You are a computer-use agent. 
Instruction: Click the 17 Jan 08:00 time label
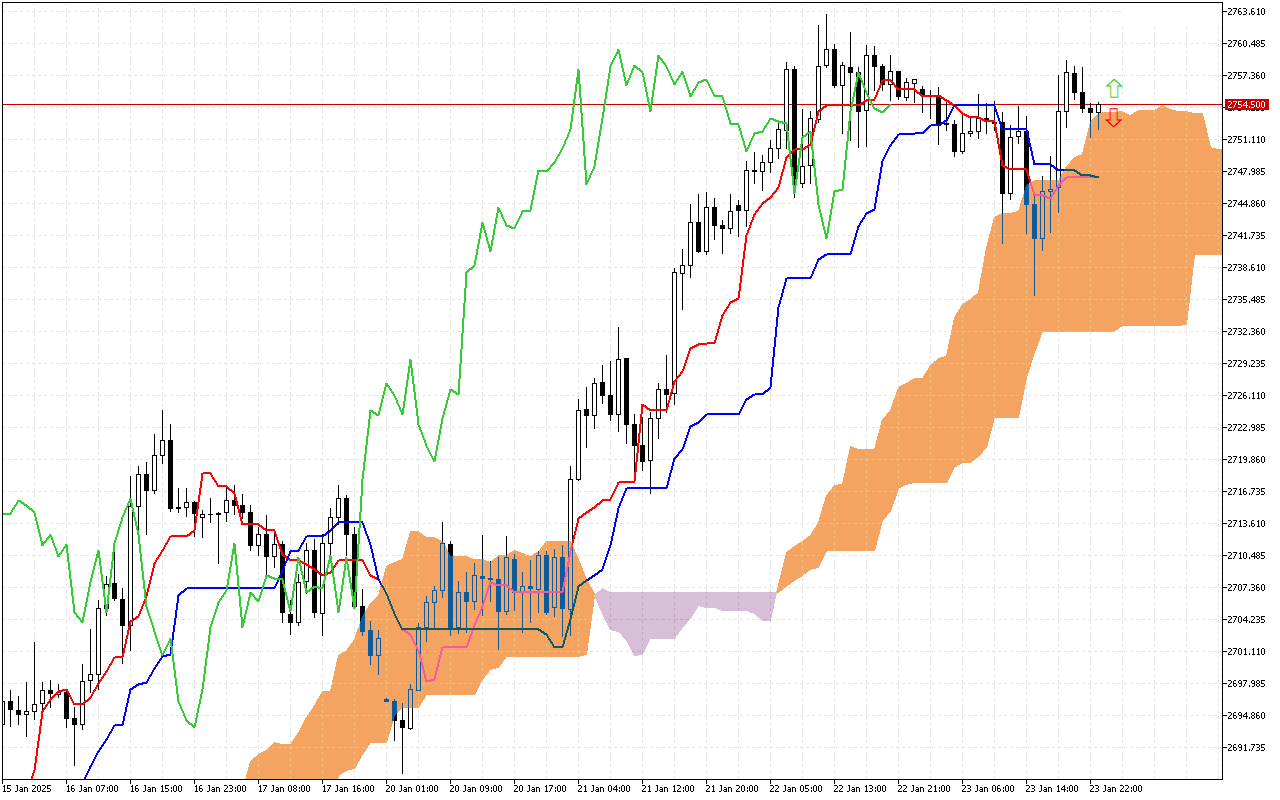click(283, 789)
